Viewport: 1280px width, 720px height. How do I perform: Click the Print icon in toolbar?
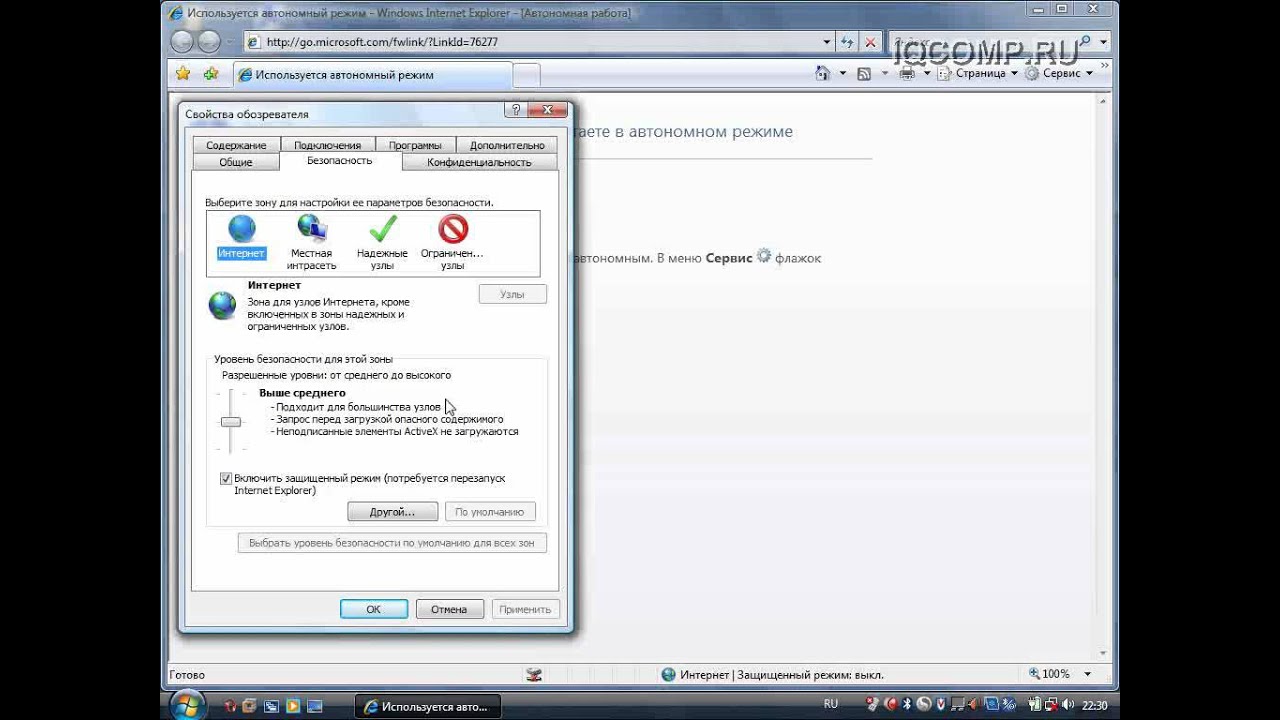906,73
